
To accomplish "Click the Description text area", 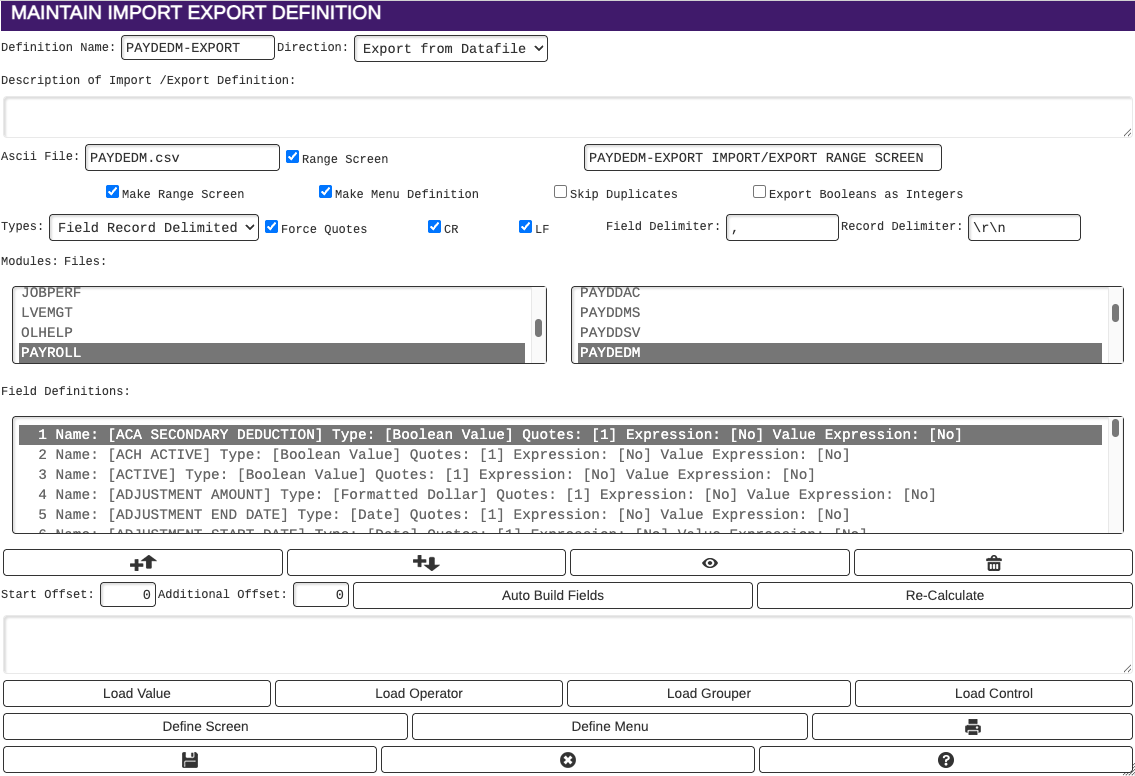I will [x=568, y=117].
